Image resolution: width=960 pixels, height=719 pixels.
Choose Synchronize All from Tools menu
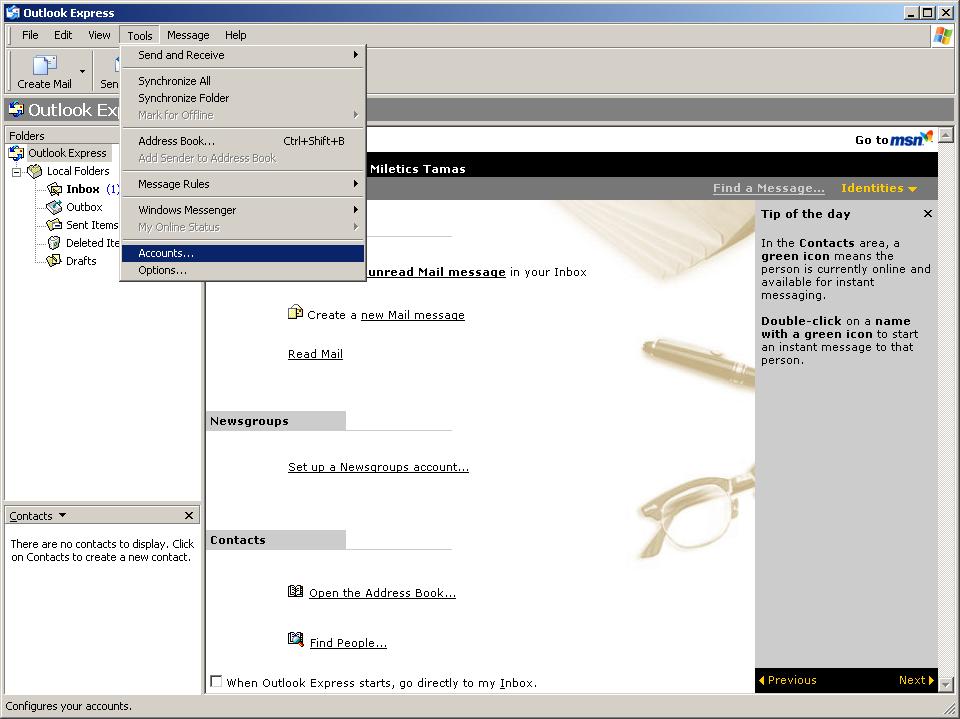coord(242,81)
